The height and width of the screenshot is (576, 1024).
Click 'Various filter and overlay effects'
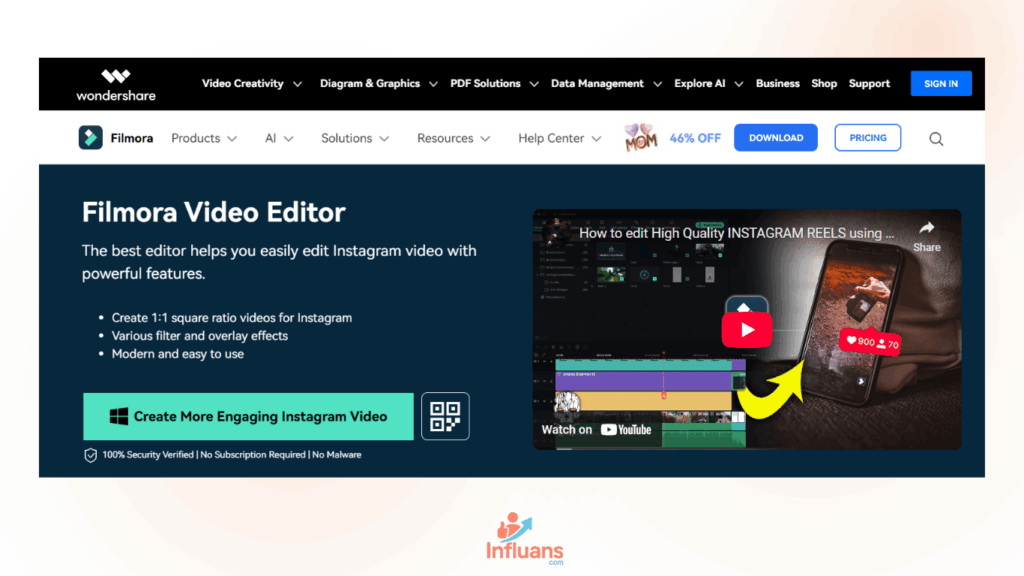click(200, 336)
